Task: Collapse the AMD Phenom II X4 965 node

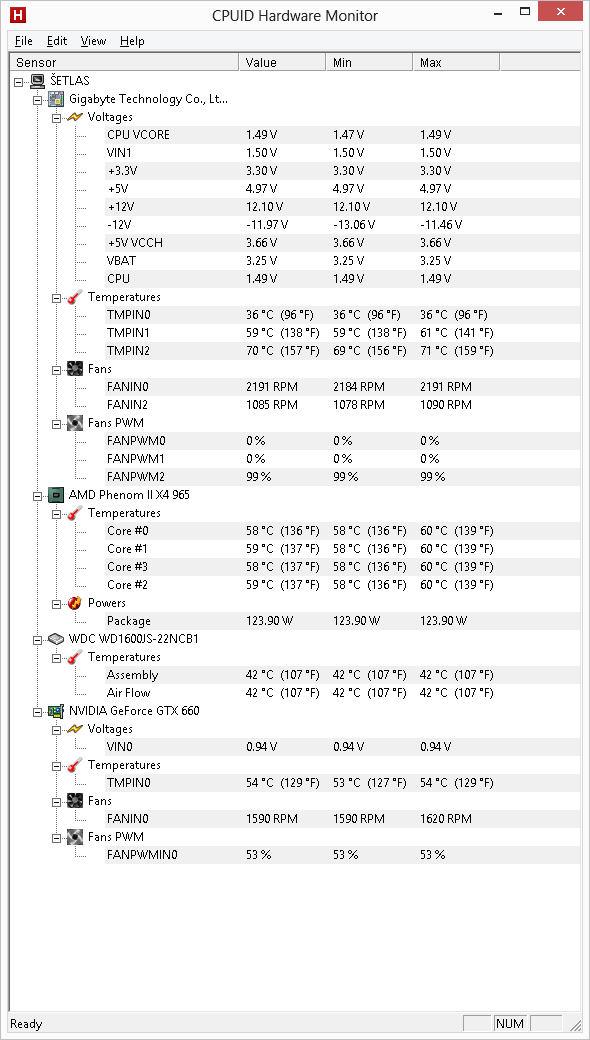Action: click(38, 495)
